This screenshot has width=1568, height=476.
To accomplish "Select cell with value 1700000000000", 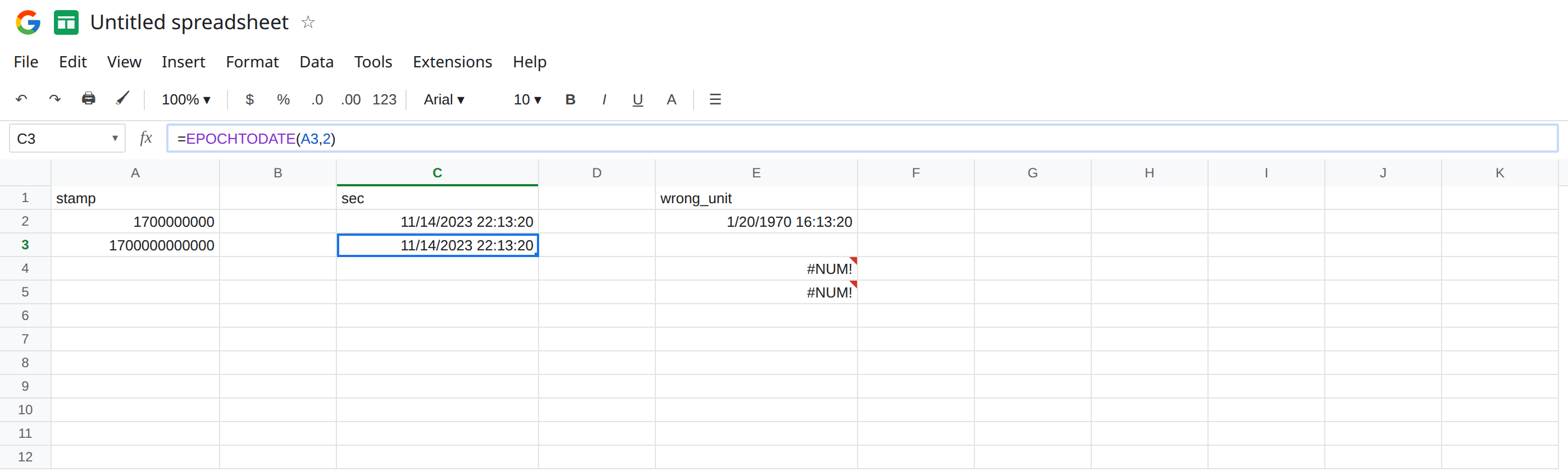I will (x=135, y=245).
